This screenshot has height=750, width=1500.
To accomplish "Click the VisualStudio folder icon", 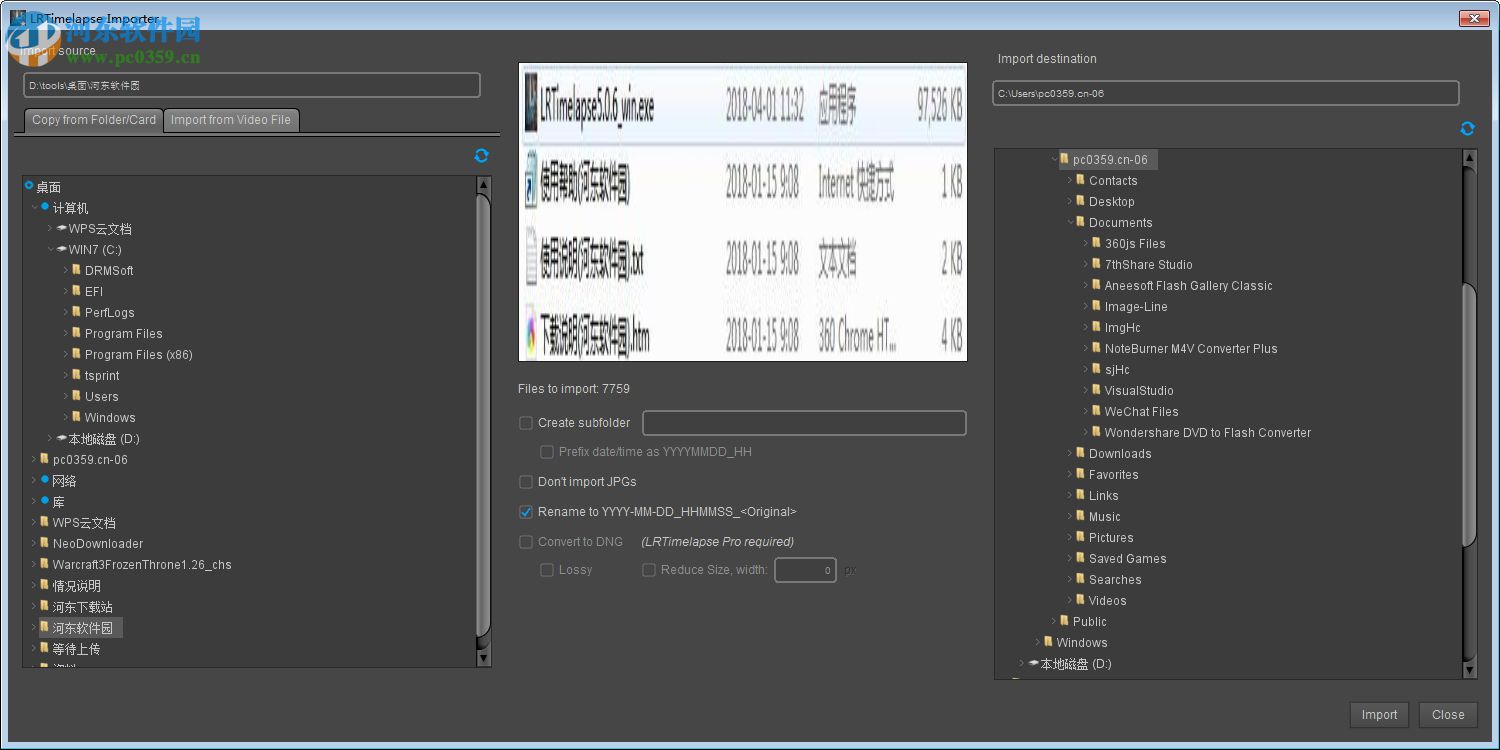I will tap(1097, 390).
